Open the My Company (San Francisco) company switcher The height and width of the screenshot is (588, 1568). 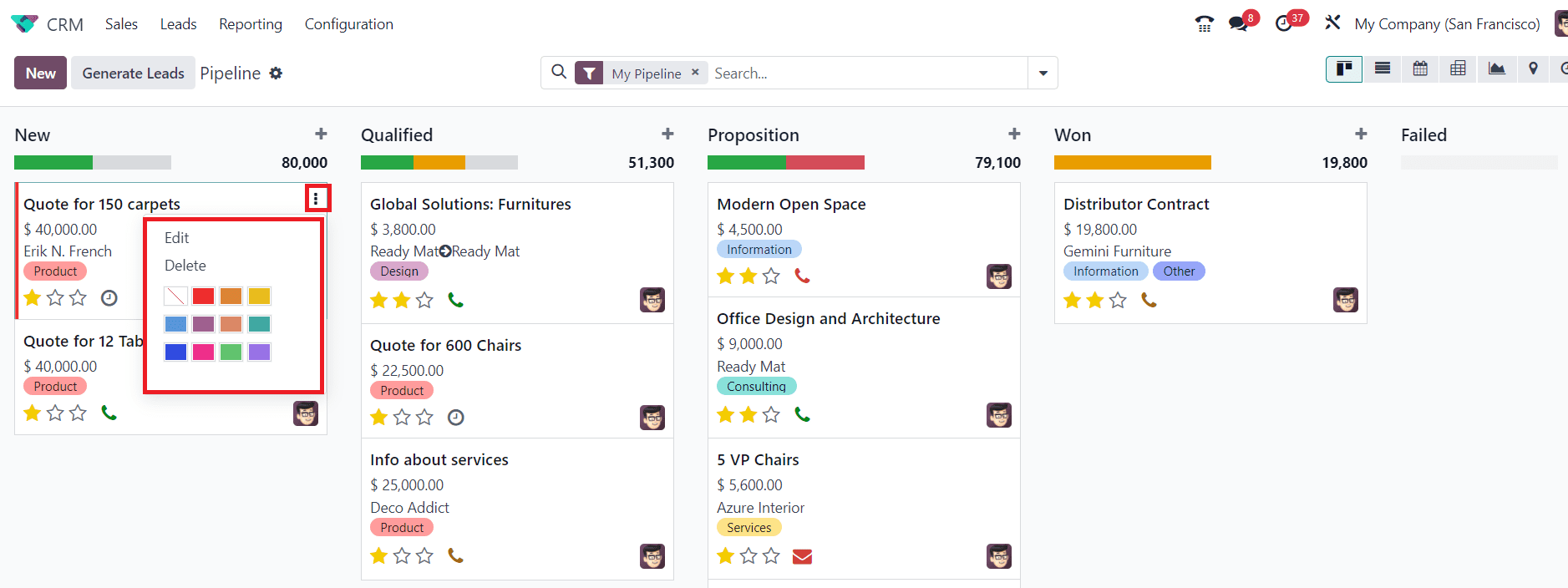pos(1447,24)
